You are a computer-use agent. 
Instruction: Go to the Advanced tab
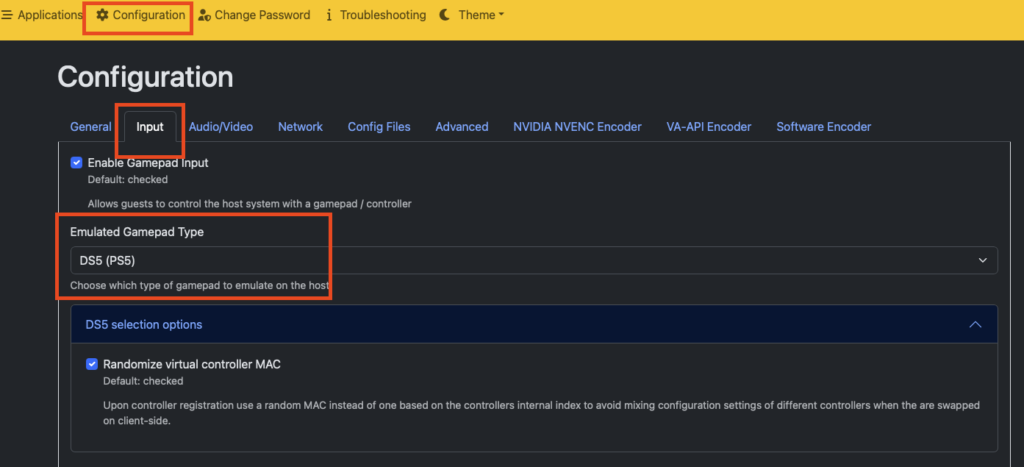[x=462, y=127]
